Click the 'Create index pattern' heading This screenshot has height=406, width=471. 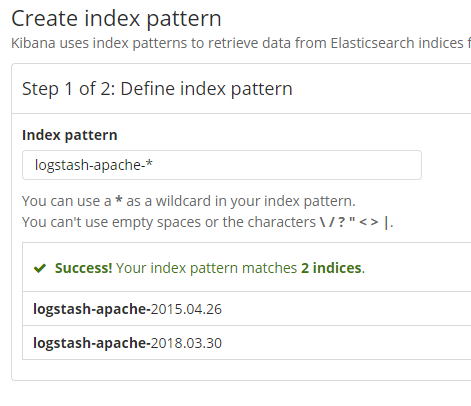coord(116,19)
